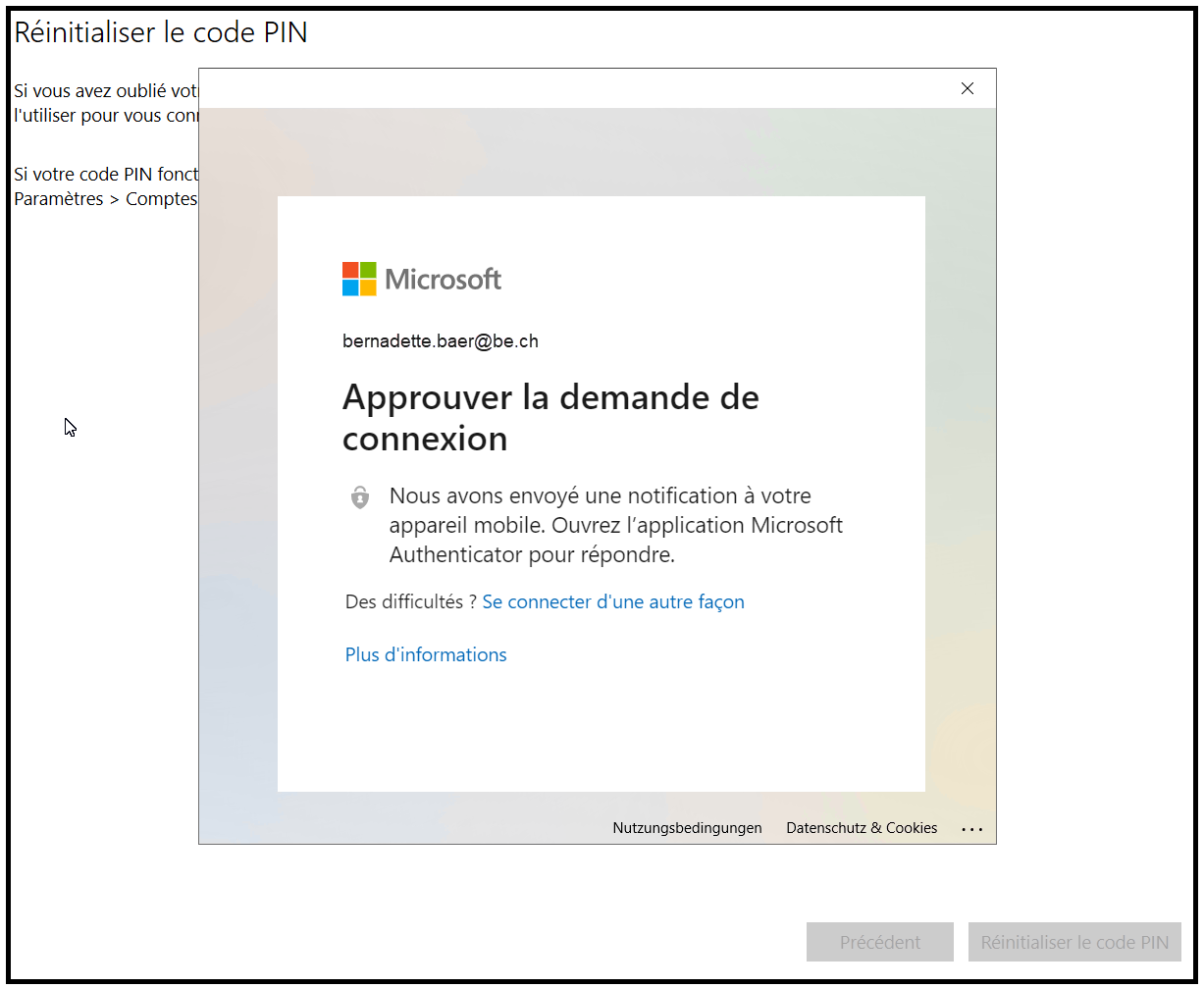
Task: Open the Nutzungsbedingungen terms link
Action: 687,828
